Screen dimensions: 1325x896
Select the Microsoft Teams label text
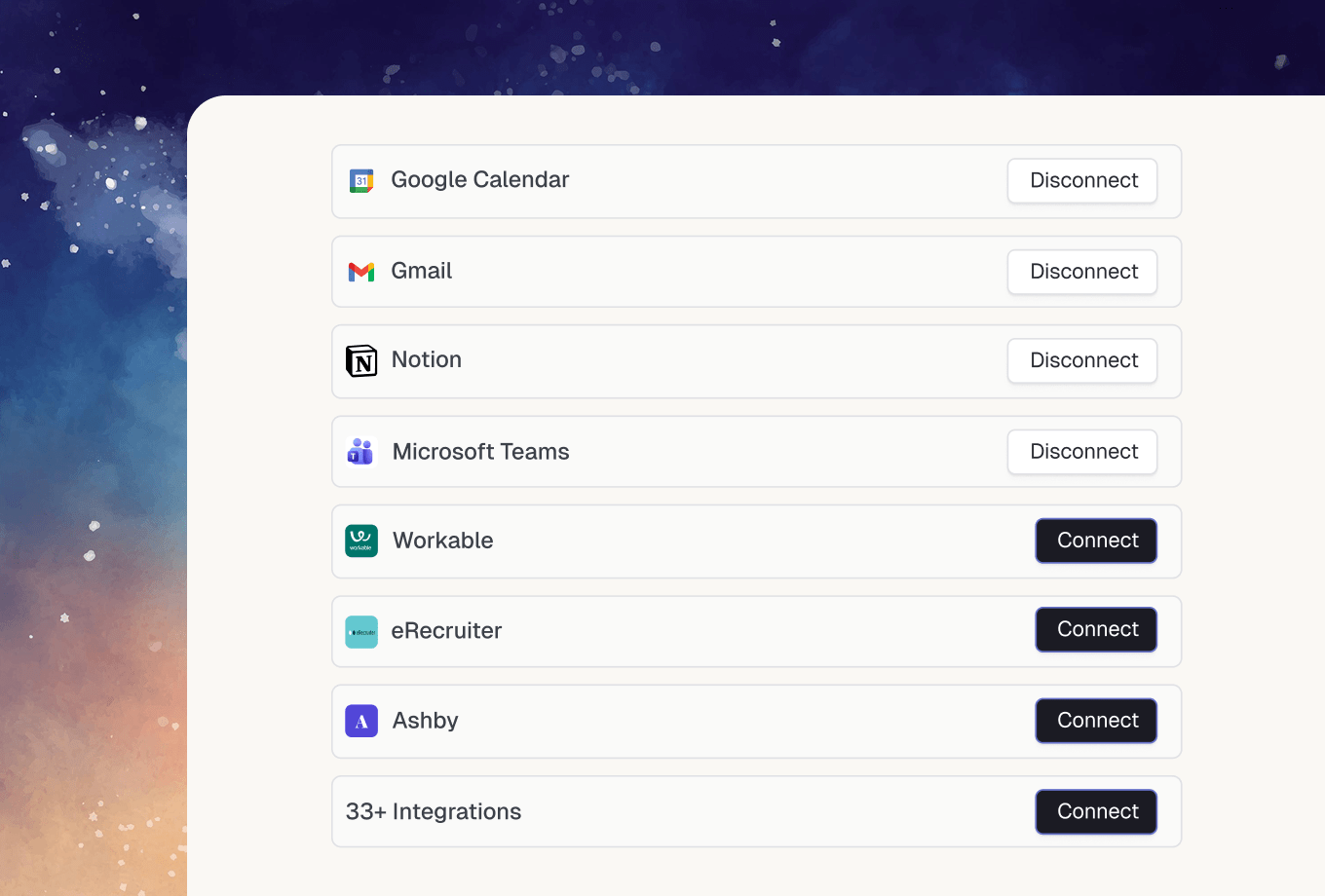click(x=480, y=452)
